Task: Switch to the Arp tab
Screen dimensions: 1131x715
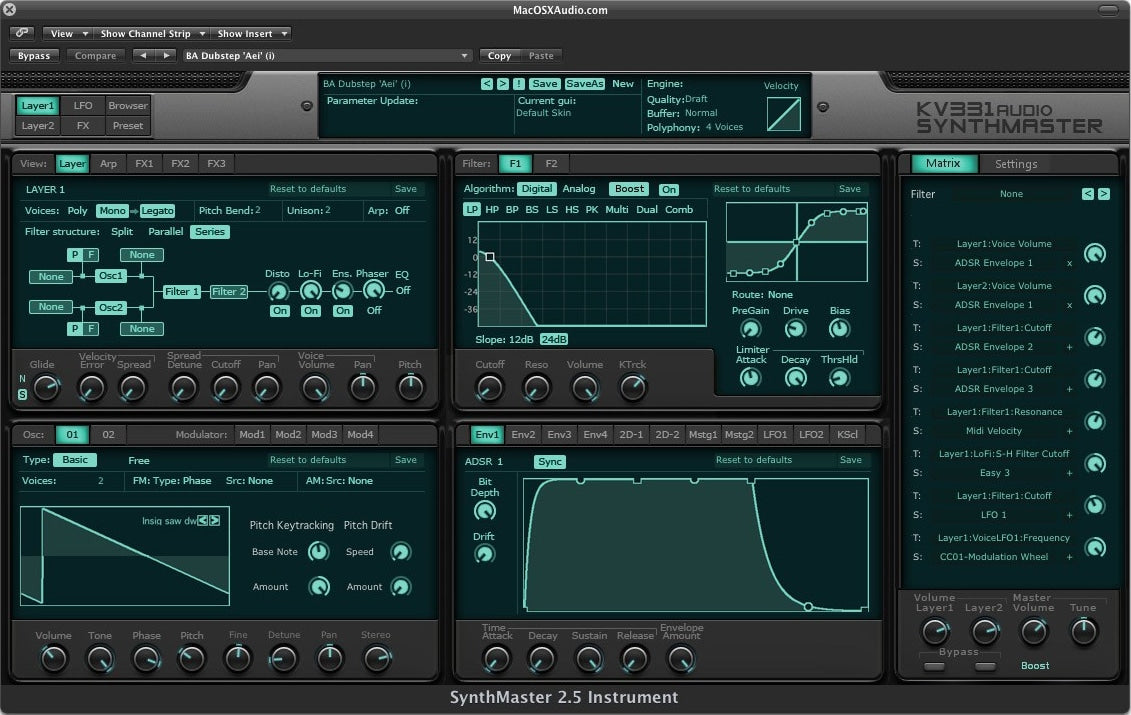Action: [x=108, y=164]
